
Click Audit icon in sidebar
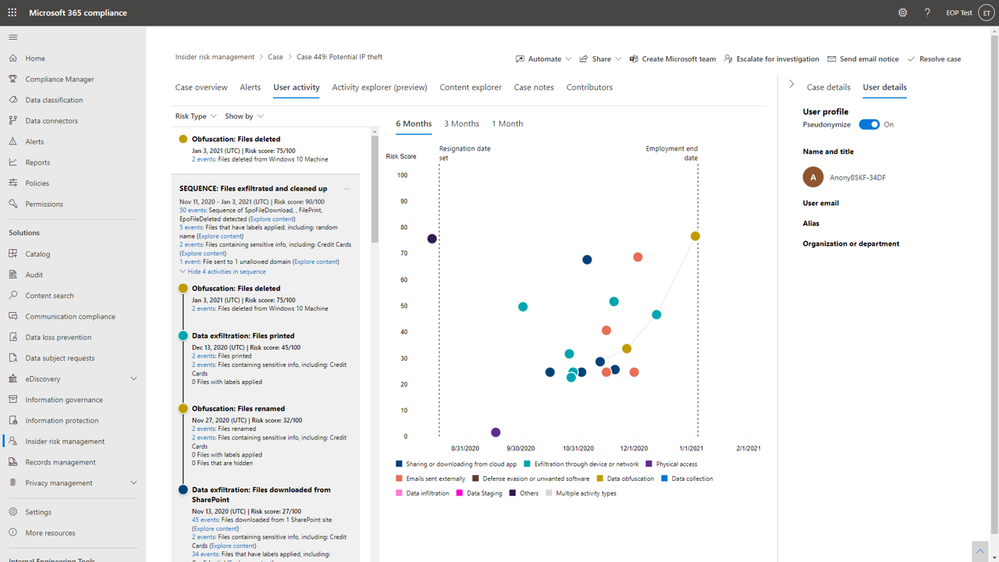[x=13, y=275]
